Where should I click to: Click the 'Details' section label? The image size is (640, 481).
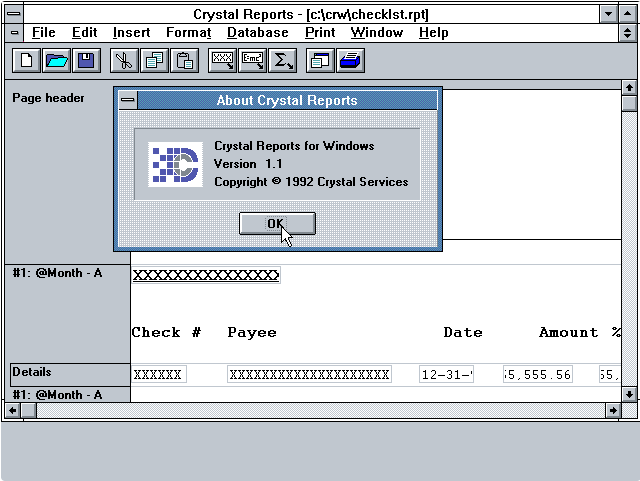pos(32,372)
